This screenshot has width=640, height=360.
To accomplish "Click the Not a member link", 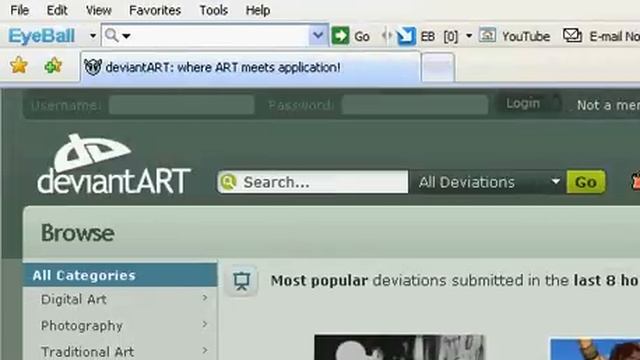I will (x=608, y=105).
